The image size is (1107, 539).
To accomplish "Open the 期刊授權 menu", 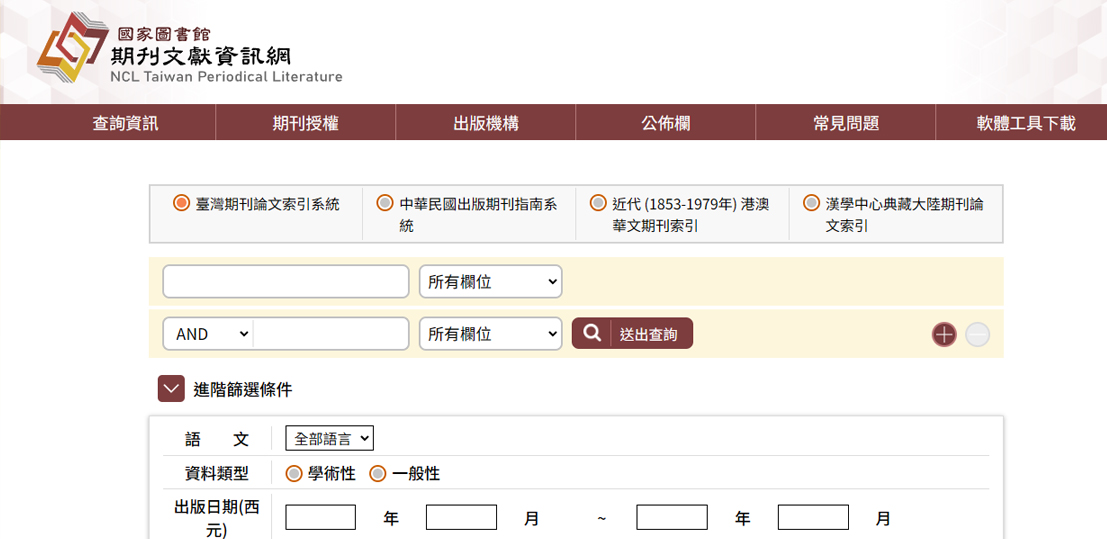I will 305,123.
